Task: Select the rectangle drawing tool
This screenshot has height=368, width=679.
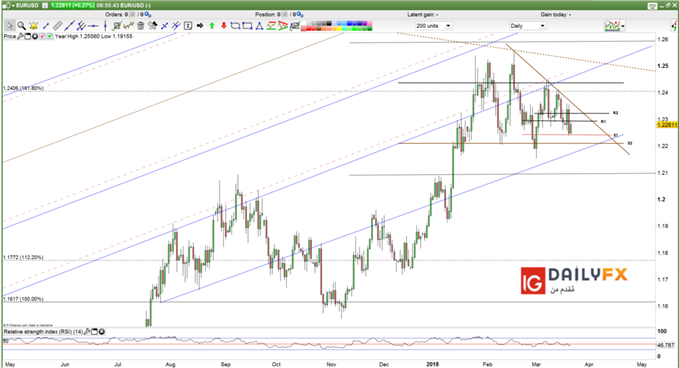Action: point(247,26)
